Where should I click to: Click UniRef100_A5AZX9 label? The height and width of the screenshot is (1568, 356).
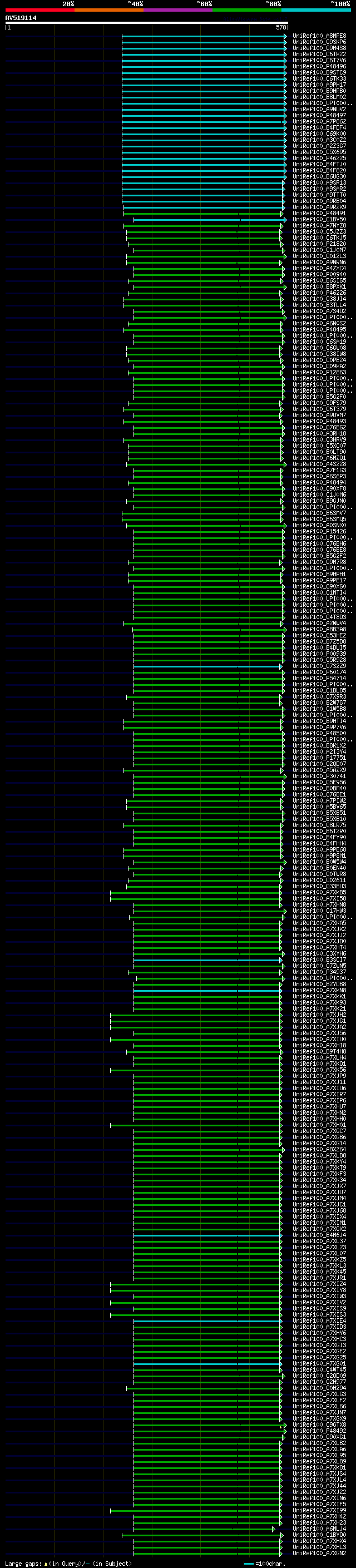tap(319, 770)
